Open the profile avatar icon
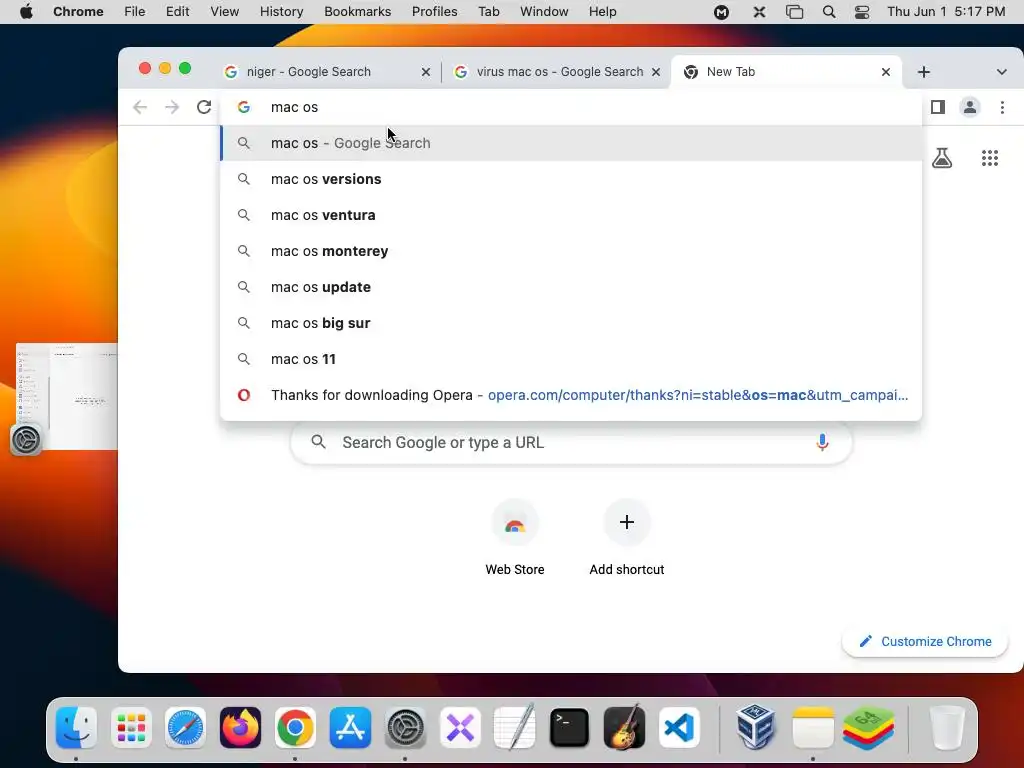This screenshot has height=768, width=1024. 970,107
